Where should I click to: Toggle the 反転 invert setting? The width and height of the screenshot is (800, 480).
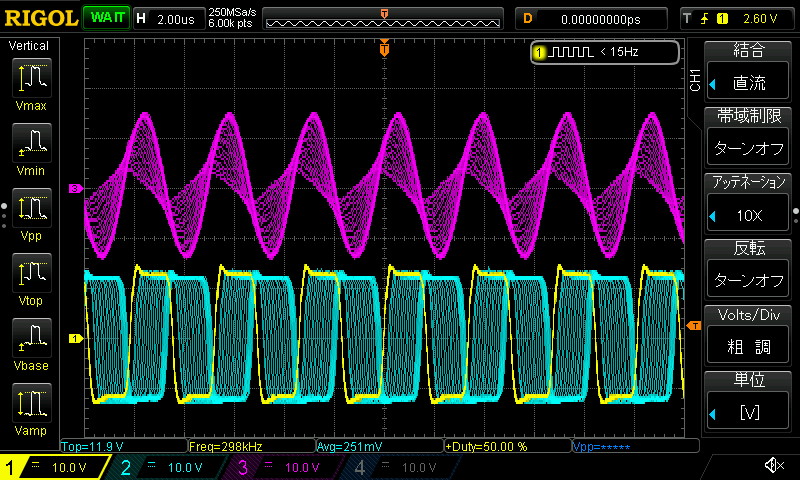coord(748,280)
